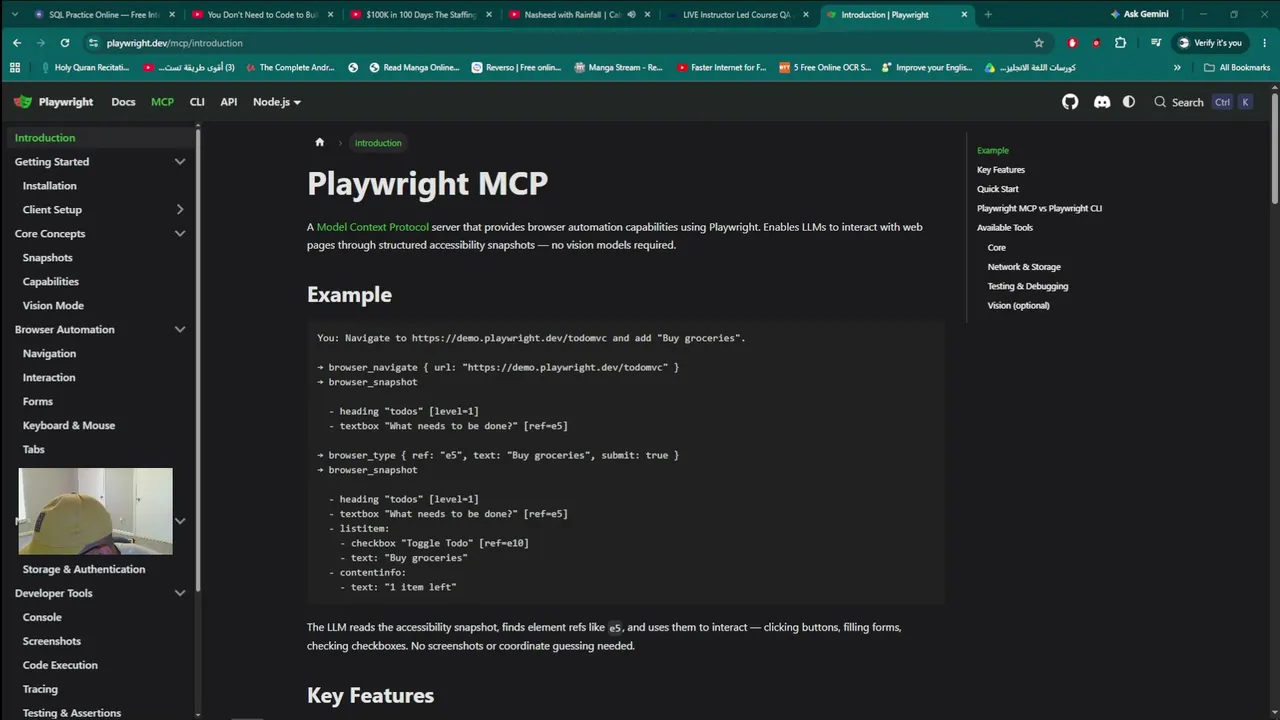This screenshot has width=1280, height=720.
Task: Open the 5 Free Online OCR bookmark
Action: [825, 68]
